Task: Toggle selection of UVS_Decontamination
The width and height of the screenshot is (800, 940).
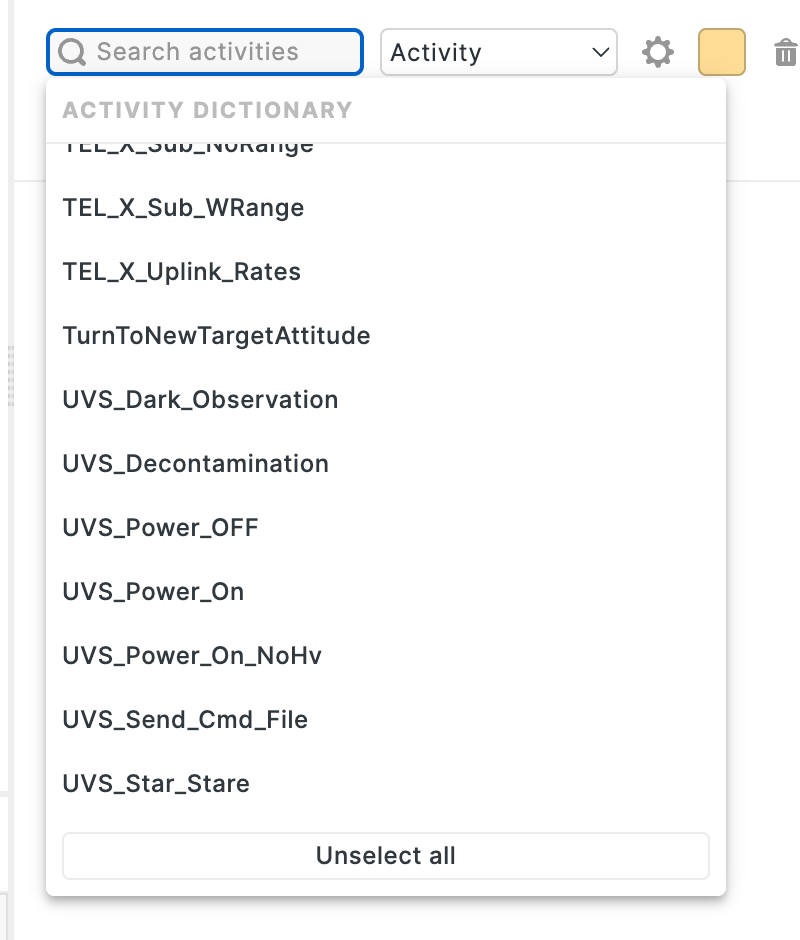Action: (195, 463)
